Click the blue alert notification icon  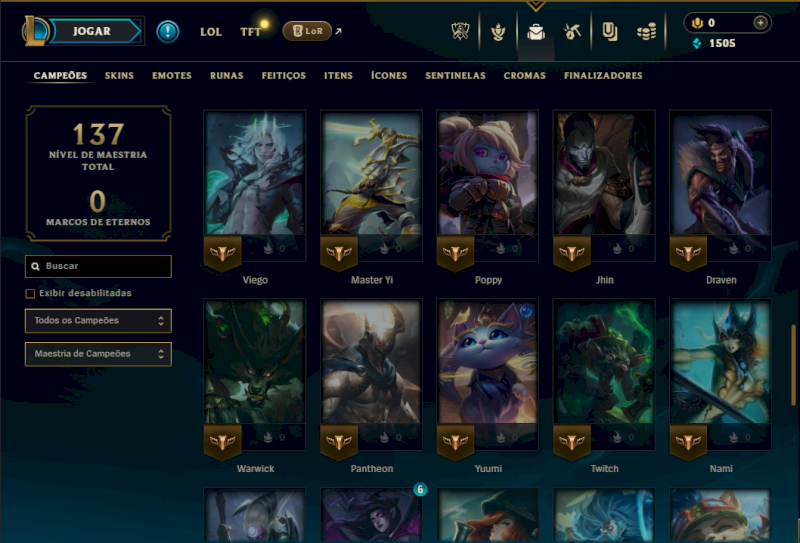(x=167, y=31)
